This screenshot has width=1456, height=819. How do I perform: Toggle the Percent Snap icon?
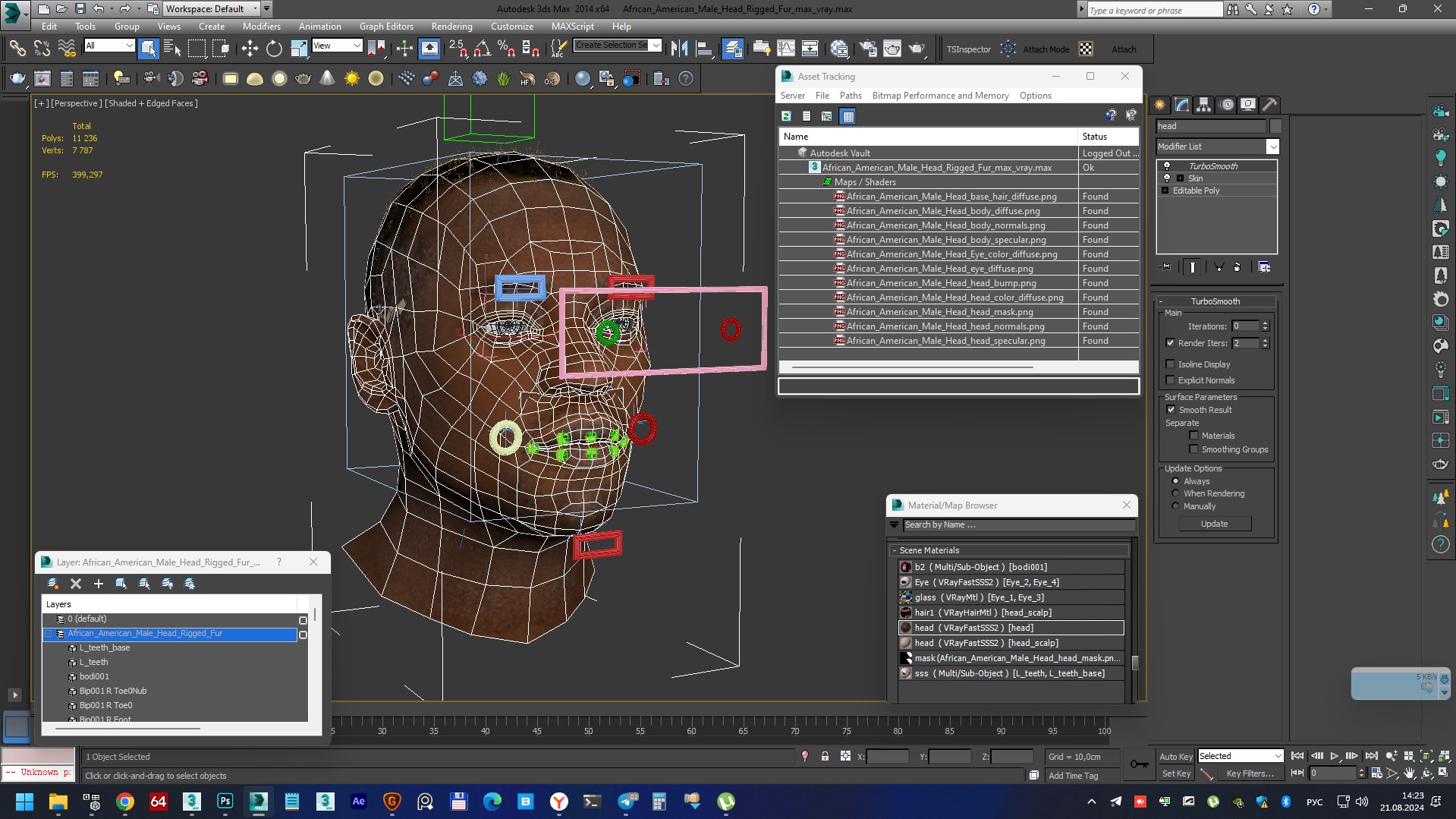506,49
